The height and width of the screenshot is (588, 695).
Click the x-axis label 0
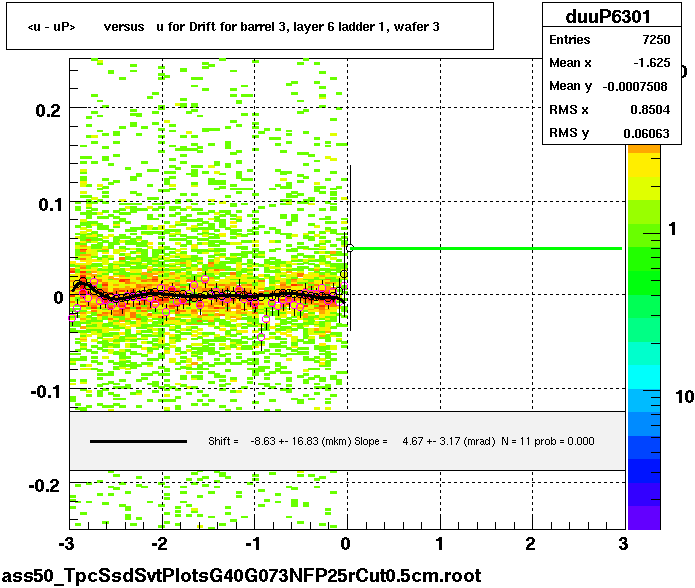click(x=346, y=544)
